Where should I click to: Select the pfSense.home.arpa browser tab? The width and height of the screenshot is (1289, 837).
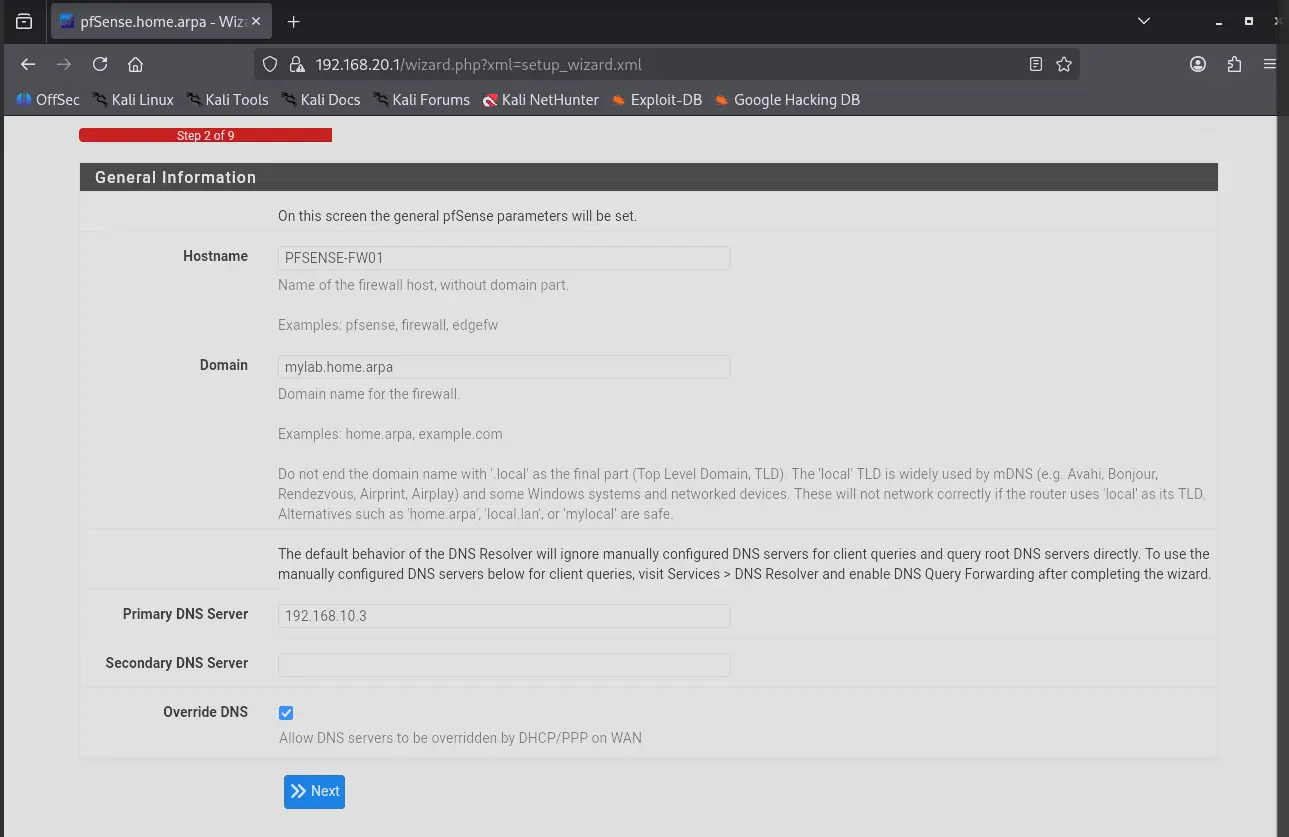click(x=161, y=21)
